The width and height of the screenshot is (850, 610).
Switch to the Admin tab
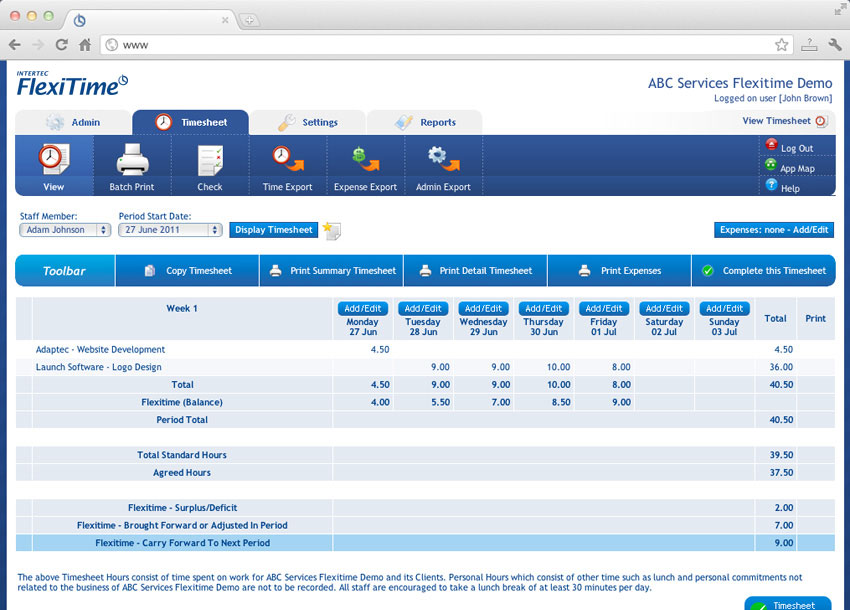(73, 122)
